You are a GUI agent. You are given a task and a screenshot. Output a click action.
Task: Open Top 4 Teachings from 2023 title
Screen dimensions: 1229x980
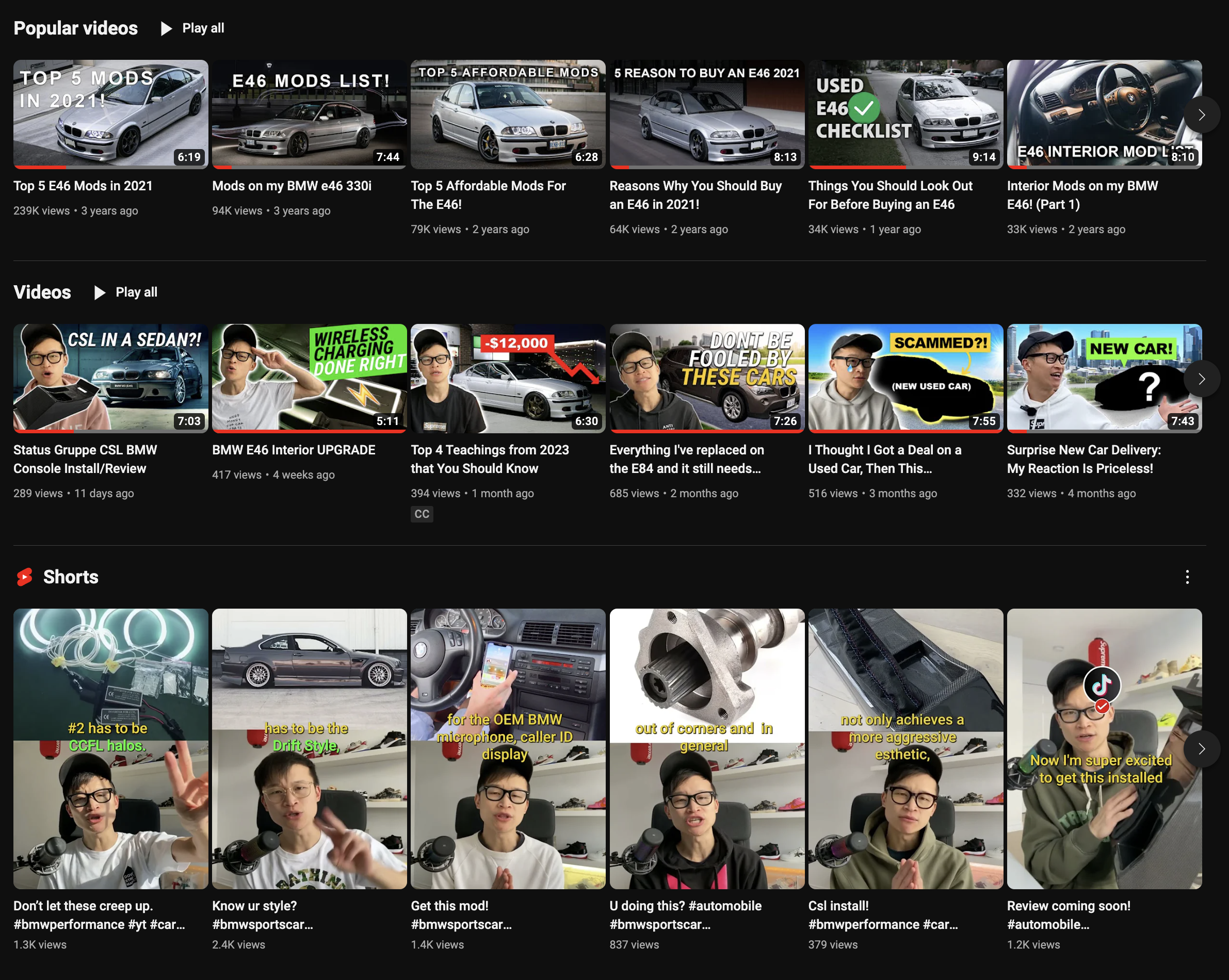coord(490,459)
